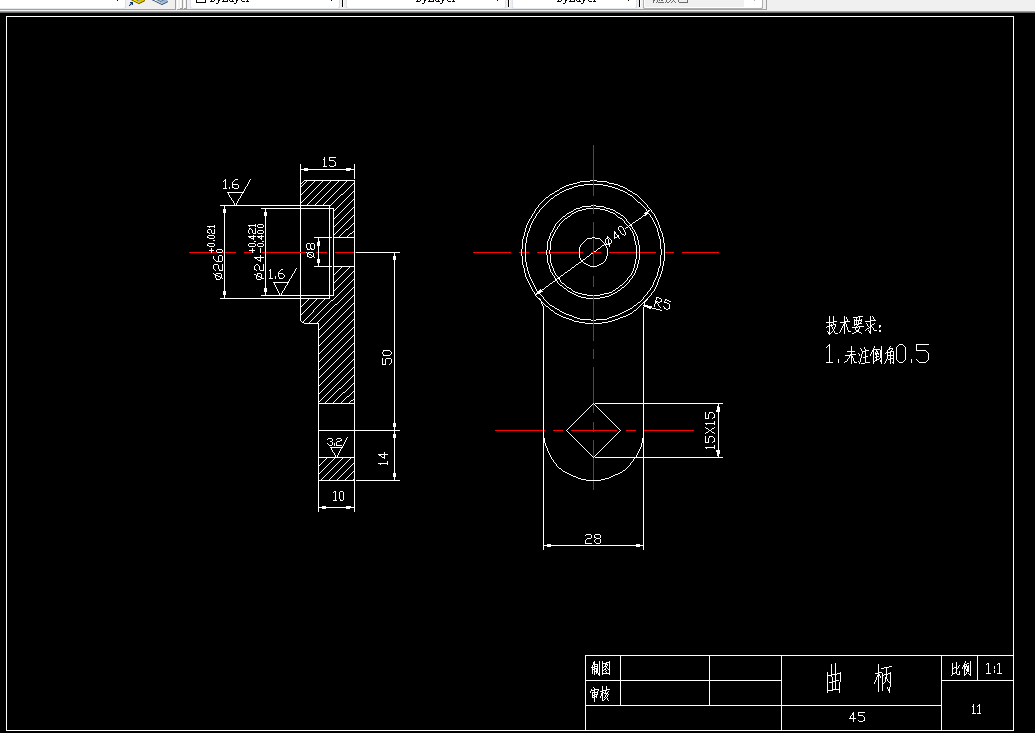1035x733 pixels.
Task: Select the 15 width dimension text
Action: point(329,162)
